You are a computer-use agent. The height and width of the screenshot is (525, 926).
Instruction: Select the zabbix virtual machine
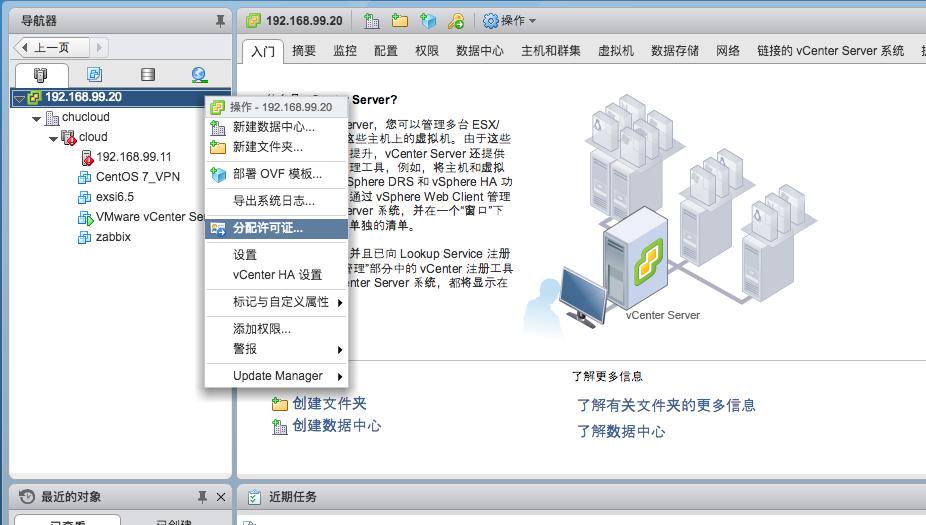pyautogui.click(x=113, y=237)
